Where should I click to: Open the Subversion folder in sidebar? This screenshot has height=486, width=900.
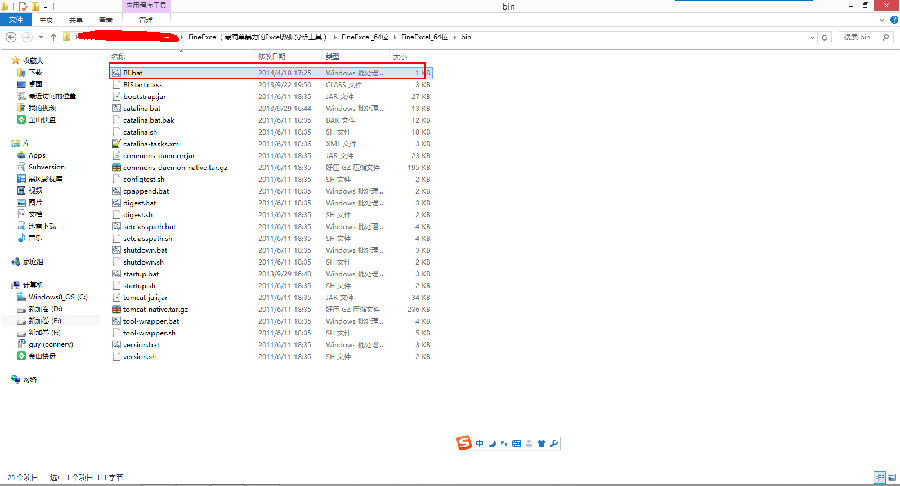44,167
